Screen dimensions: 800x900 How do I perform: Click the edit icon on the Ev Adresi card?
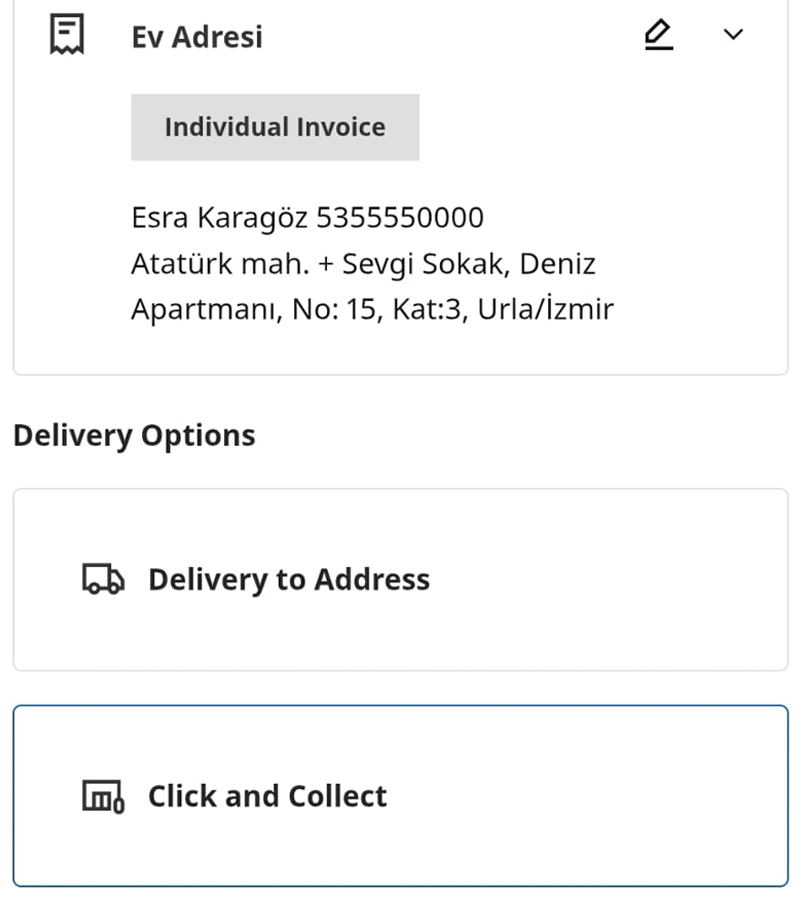[x=658, y=33]
